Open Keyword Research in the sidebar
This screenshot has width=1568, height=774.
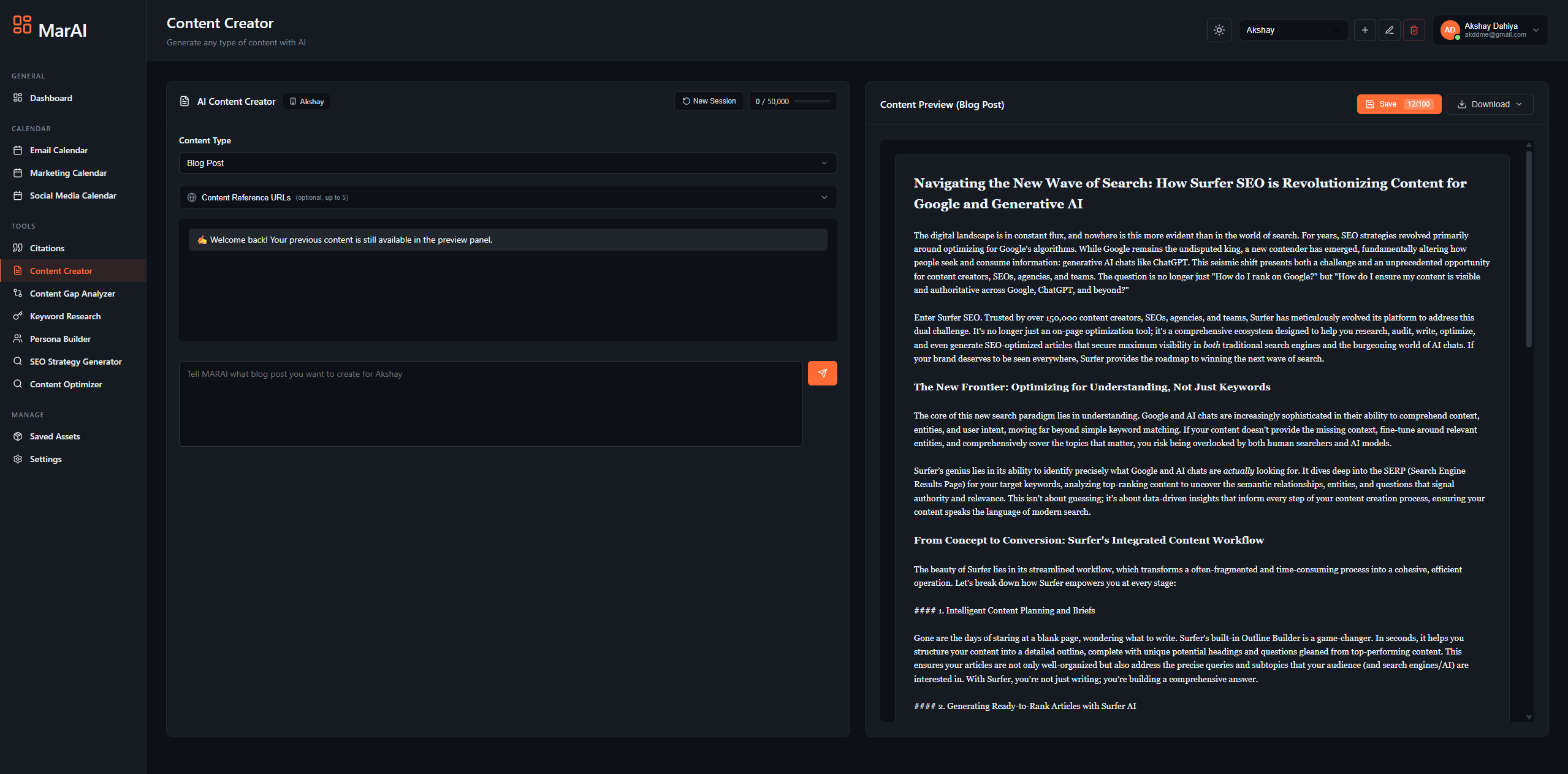(x=65, y=316)
